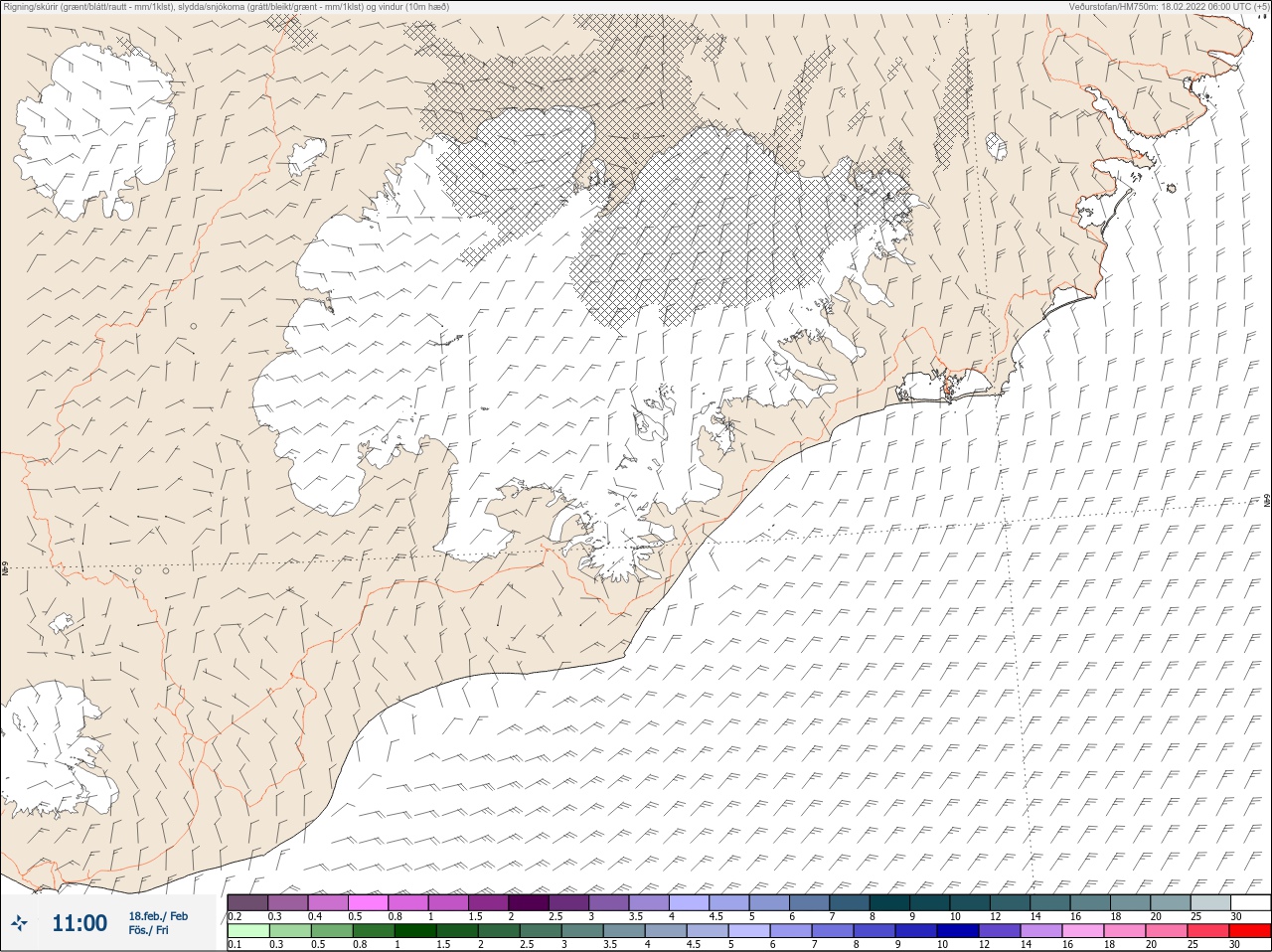The height and width of the screenshot is (952, 1272).
Task: Select the lower legend swatch between 2 and 2.5
Action: point(499,930)
